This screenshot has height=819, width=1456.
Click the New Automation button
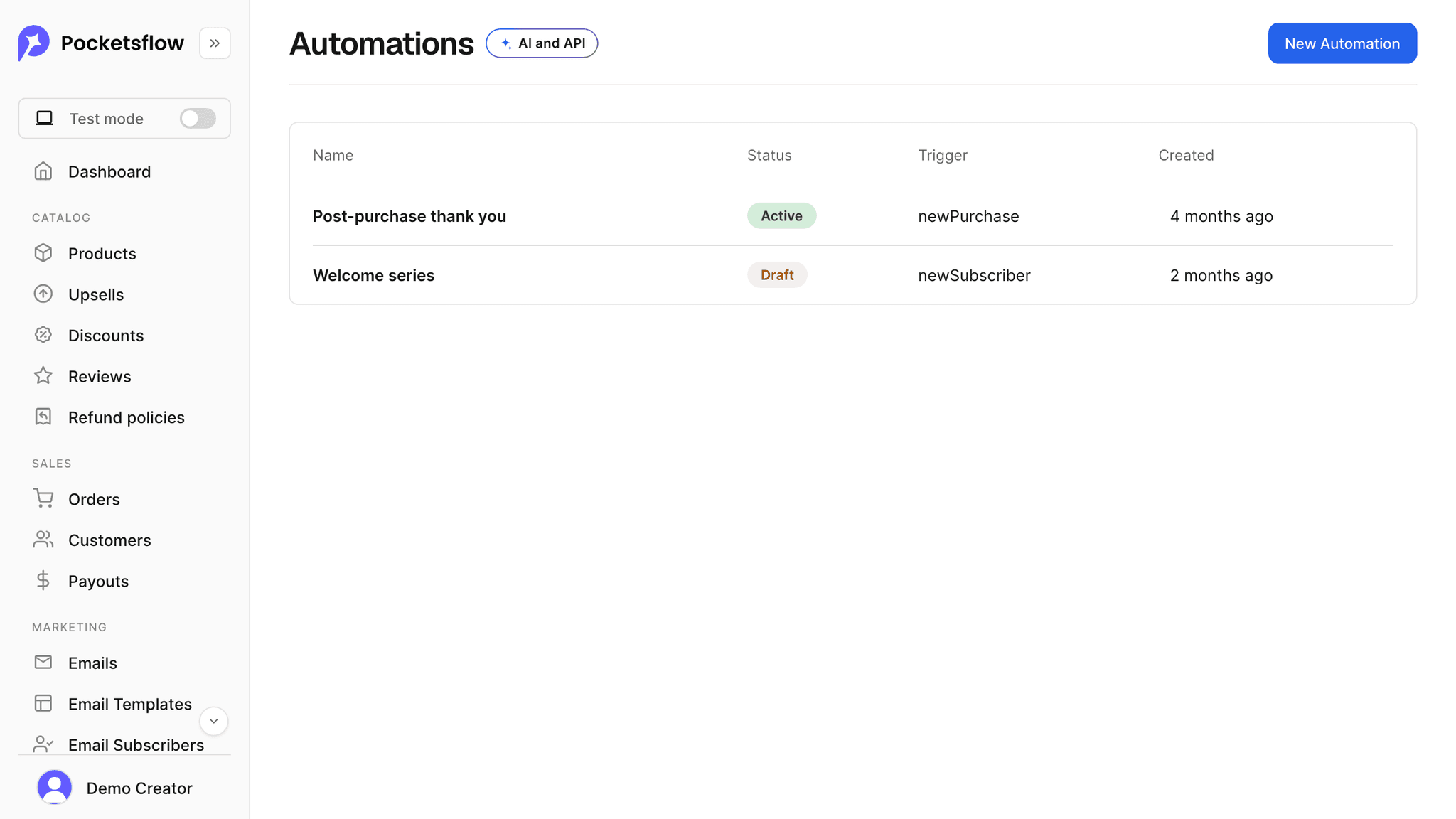click(1342, 43)
